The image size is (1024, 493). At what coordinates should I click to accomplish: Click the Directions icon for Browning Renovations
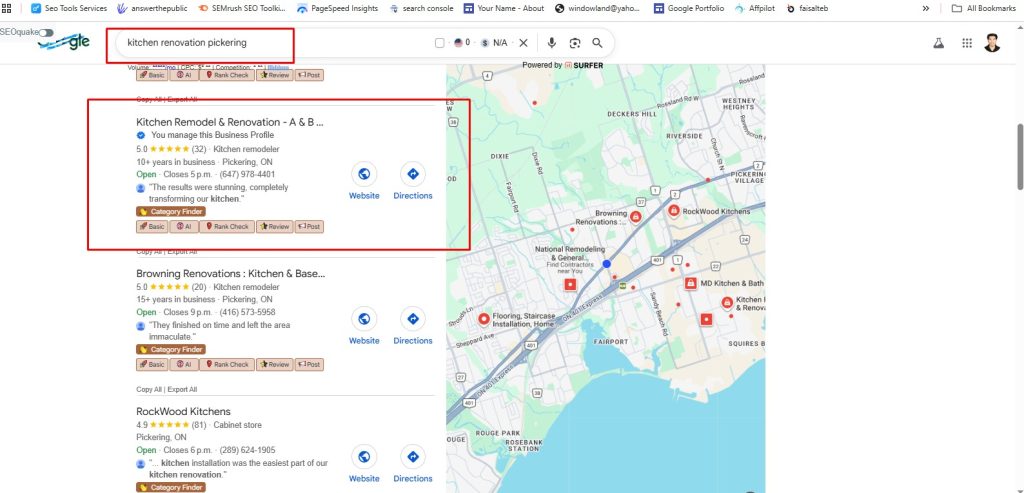pyautogui.click(x=413, y=319)
